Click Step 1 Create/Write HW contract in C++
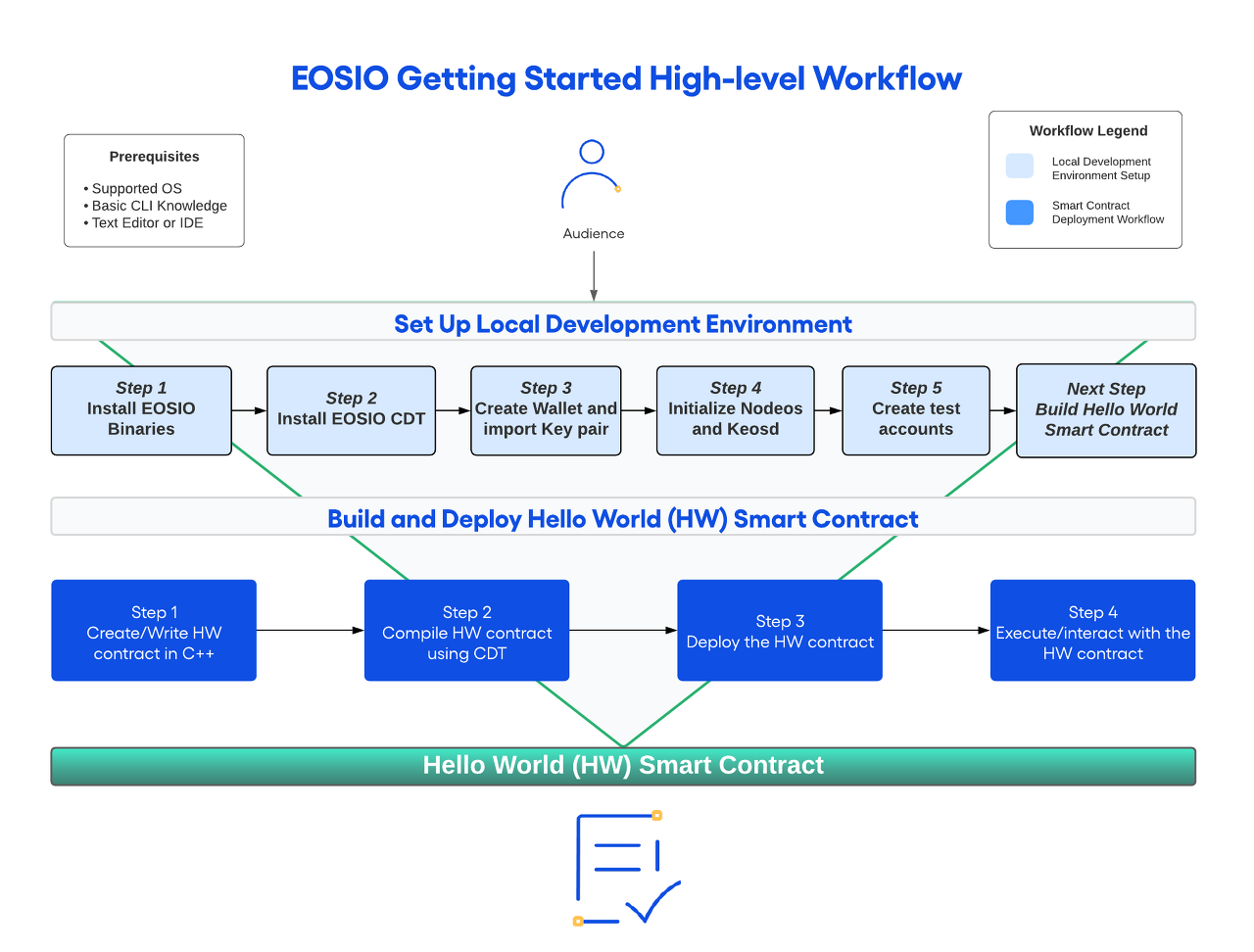This screenshot has width=1254, height=952. (154, 631)
